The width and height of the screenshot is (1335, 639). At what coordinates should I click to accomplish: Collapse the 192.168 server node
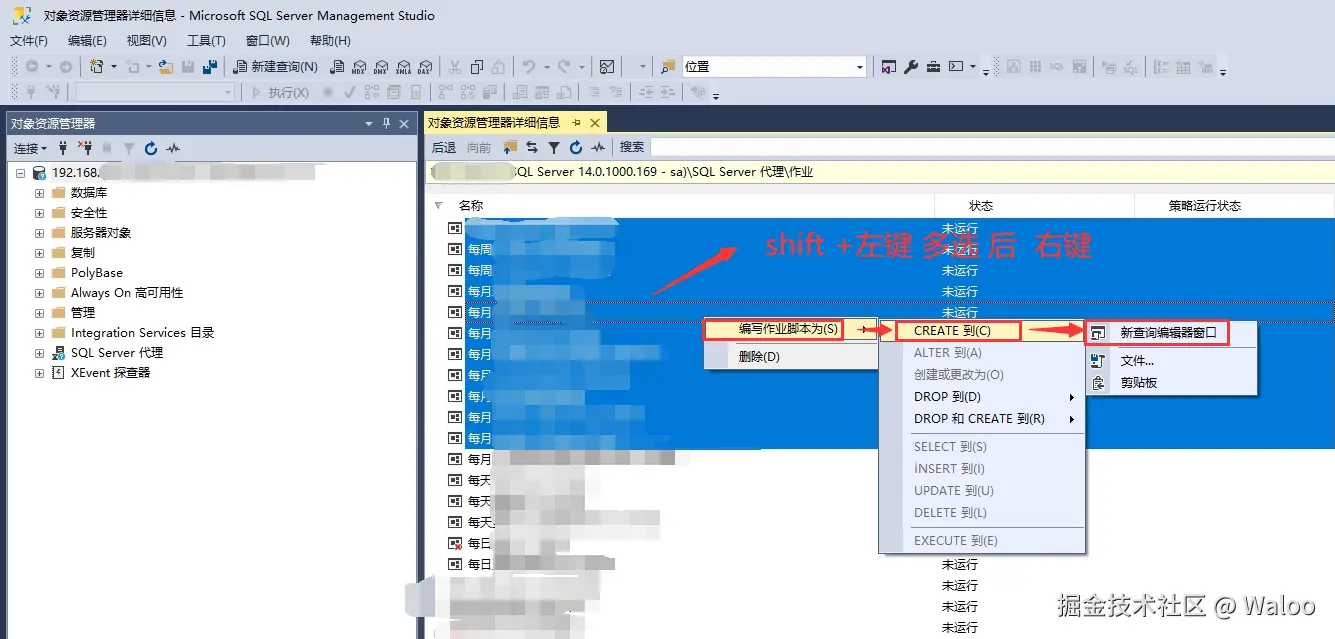[20, 172]
